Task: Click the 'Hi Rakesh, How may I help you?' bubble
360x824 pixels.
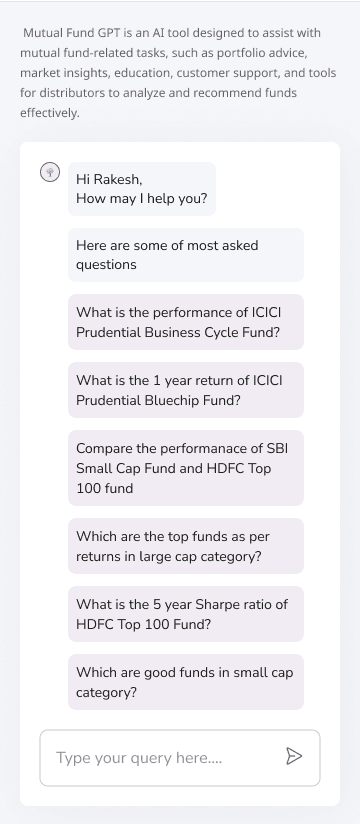Action: [142, 189]
